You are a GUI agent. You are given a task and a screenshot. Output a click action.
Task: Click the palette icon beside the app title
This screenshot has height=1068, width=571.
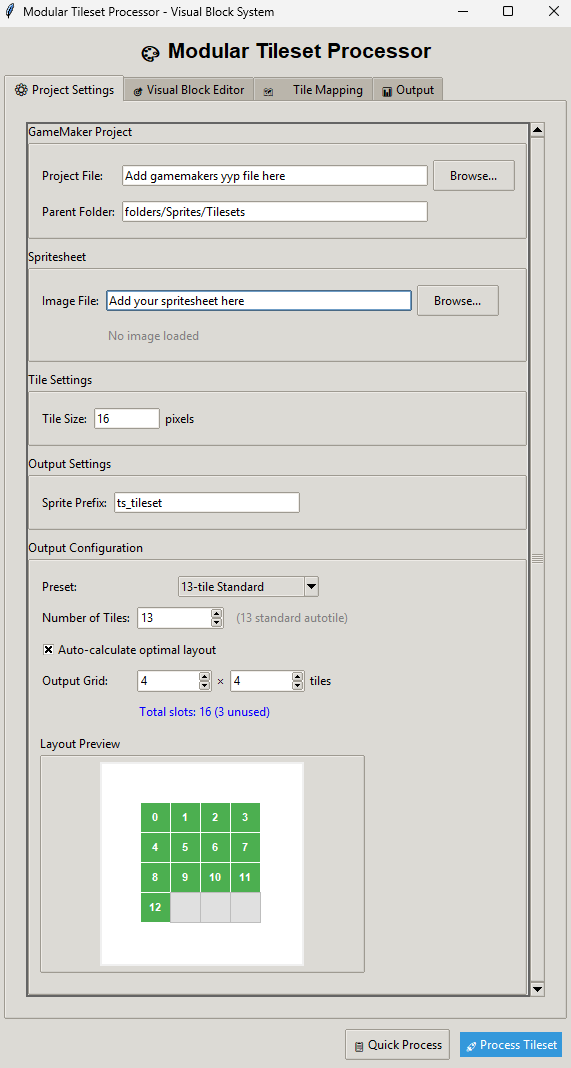click(x=149, y=53)
